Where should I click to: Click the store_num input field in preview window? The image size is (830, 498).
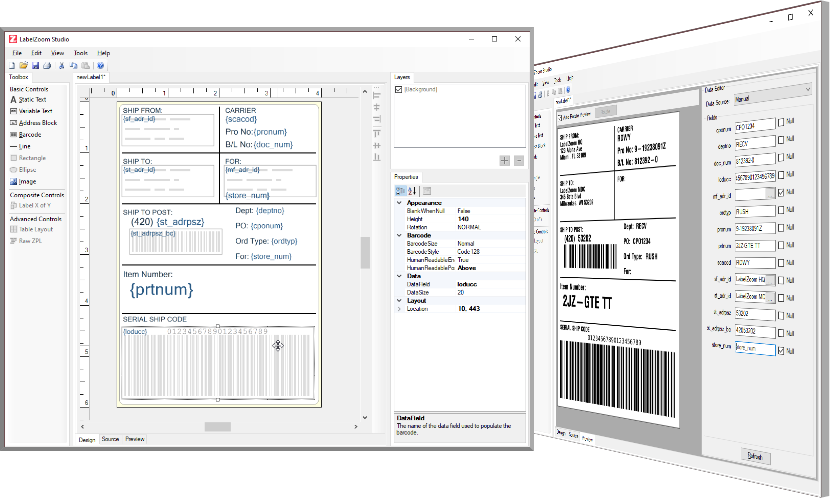(x=755, y=349)
